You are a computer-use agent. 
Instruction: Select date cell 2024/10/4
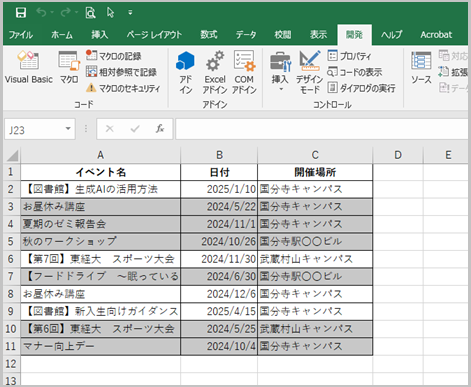click(x=219, y=346)
